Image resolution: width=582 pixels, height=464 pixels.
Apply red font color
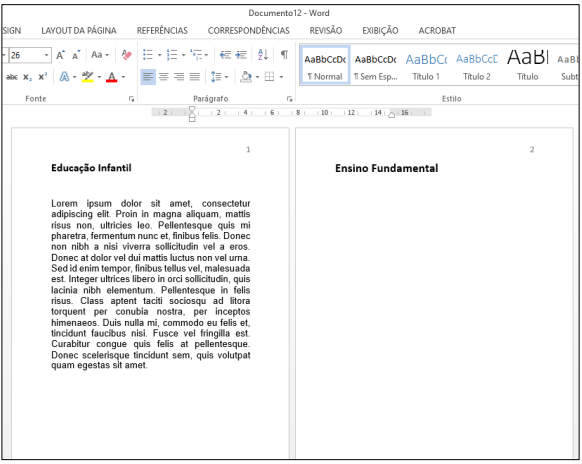[x=112, y=77]
